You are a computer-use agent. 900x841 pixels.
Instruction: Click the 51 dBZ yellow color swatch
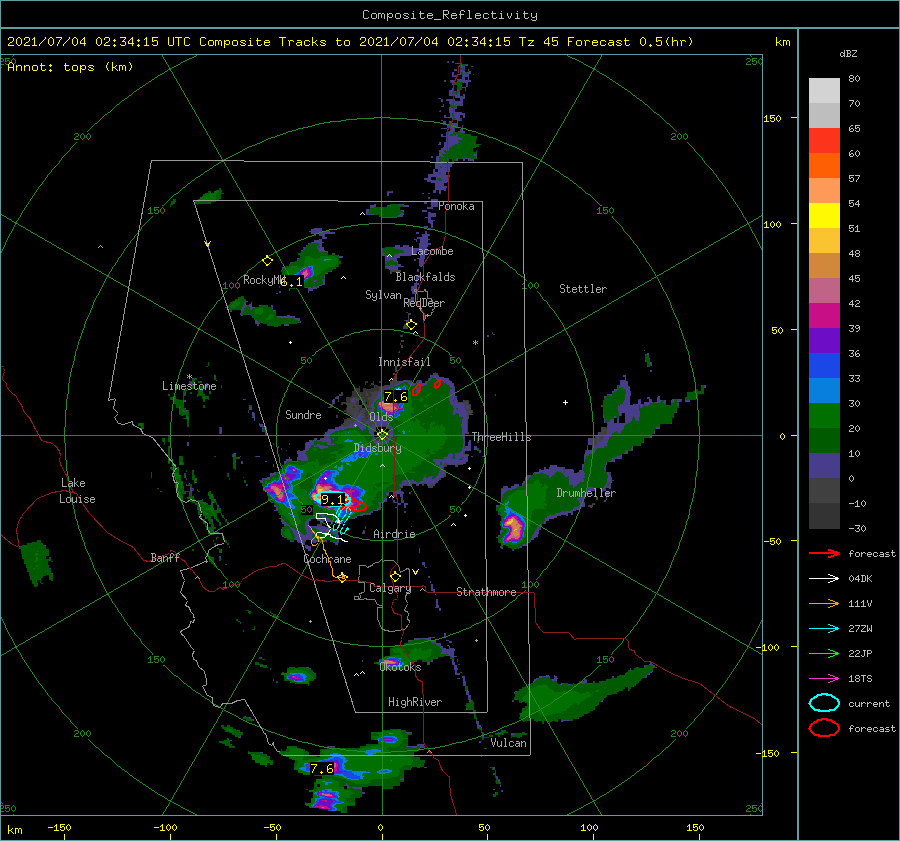coord(824,215)
